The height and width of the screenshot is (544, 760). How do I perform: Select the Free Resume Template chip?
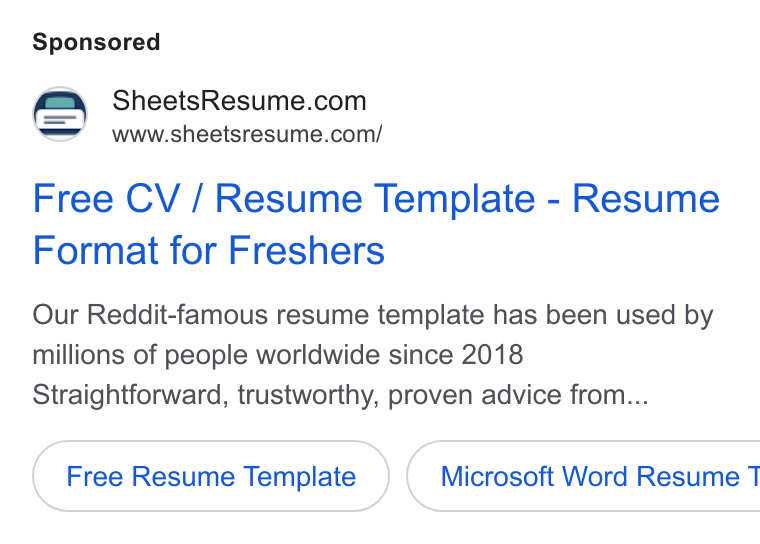[211, 476]
